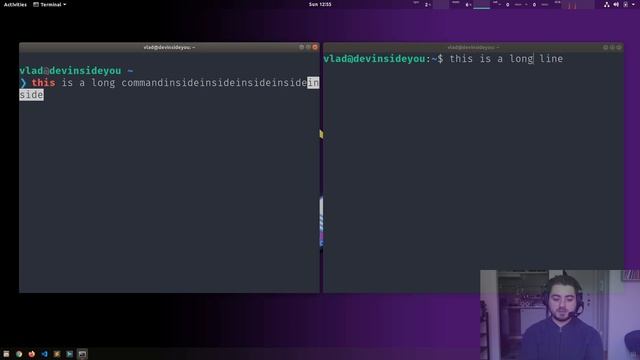Viewport: 640px width, 360px height.
Task: Close the right terminal window
Action: pos(619,47)
